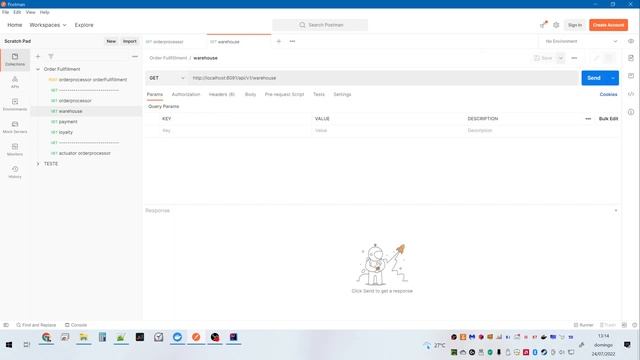Open the Collections sidebar panel

tap(15, 60)
